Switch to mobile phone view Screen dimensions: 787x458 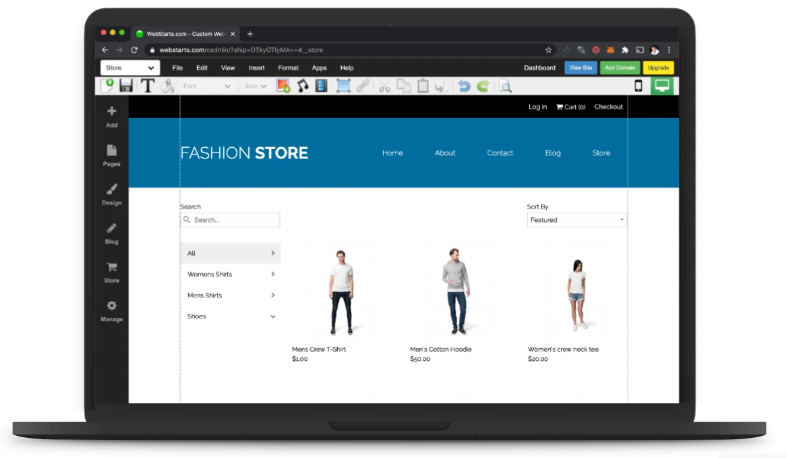click(x=638, y=86)
